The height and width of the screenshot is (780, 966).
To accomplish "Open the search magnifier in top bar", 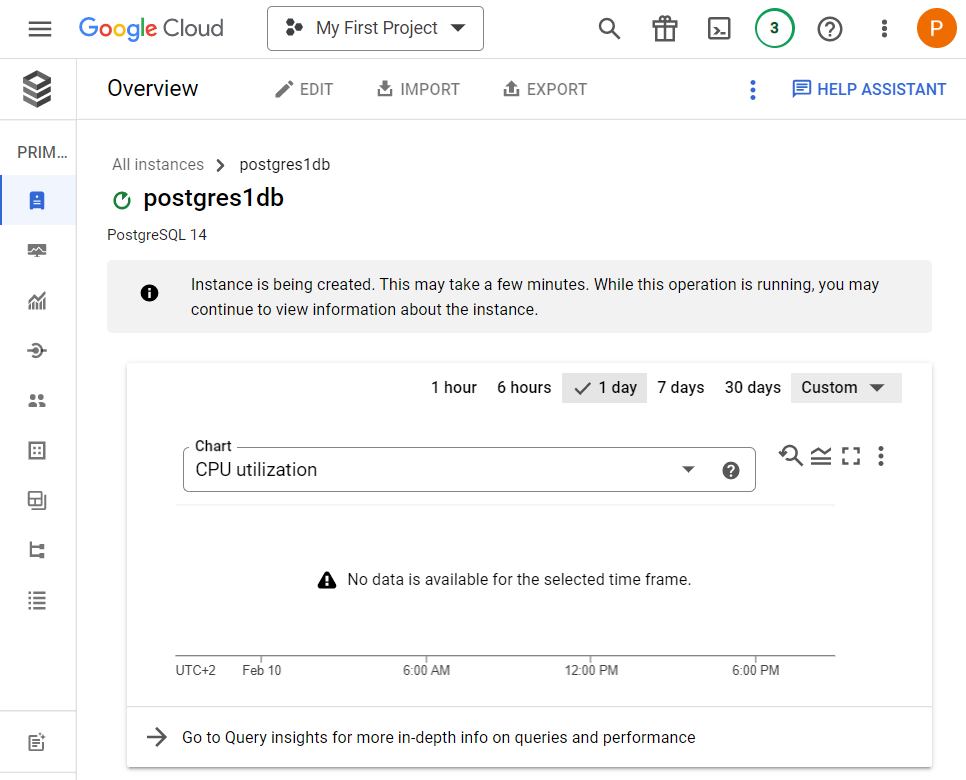I will [609, 28].
